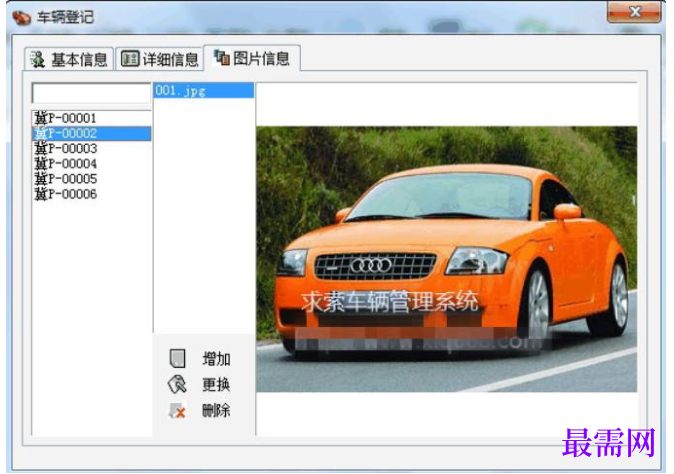Viewport: 674px width, 474px height.
Task: Click the 更换 replace icon
Action: [x=177, y=384]
